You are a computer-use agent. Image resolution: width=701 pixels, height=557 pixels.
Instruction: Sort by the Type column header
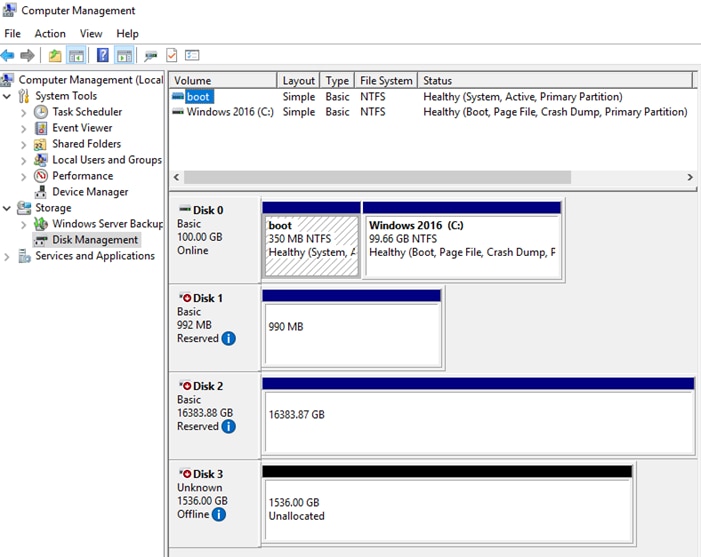337,80
